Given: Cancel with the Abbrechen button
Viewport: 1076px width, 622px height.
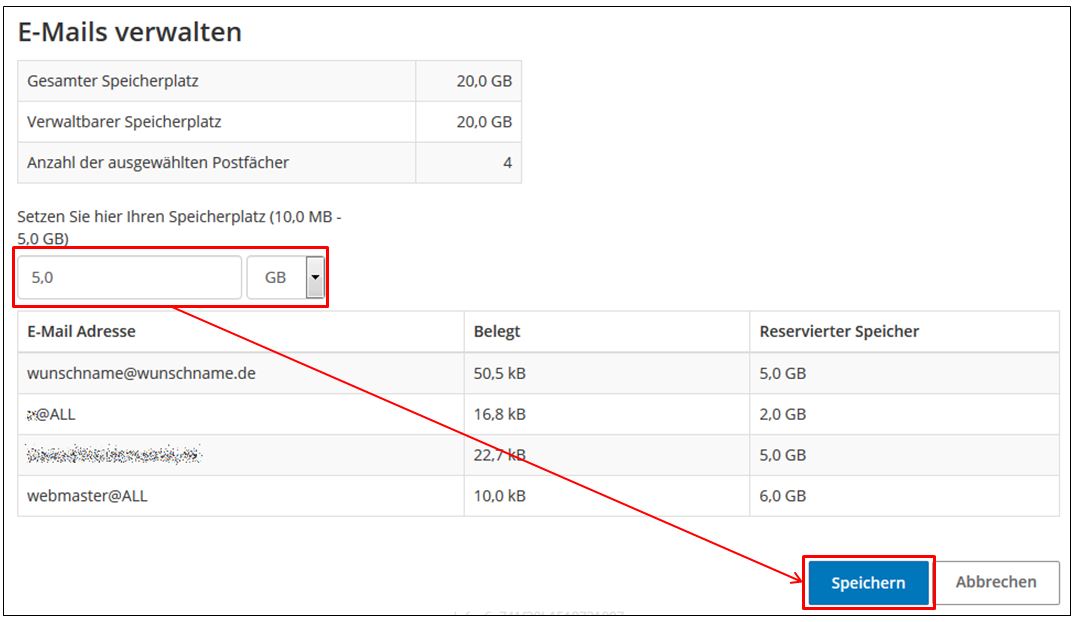Looking at the screenshot, I should coord(995,582).
